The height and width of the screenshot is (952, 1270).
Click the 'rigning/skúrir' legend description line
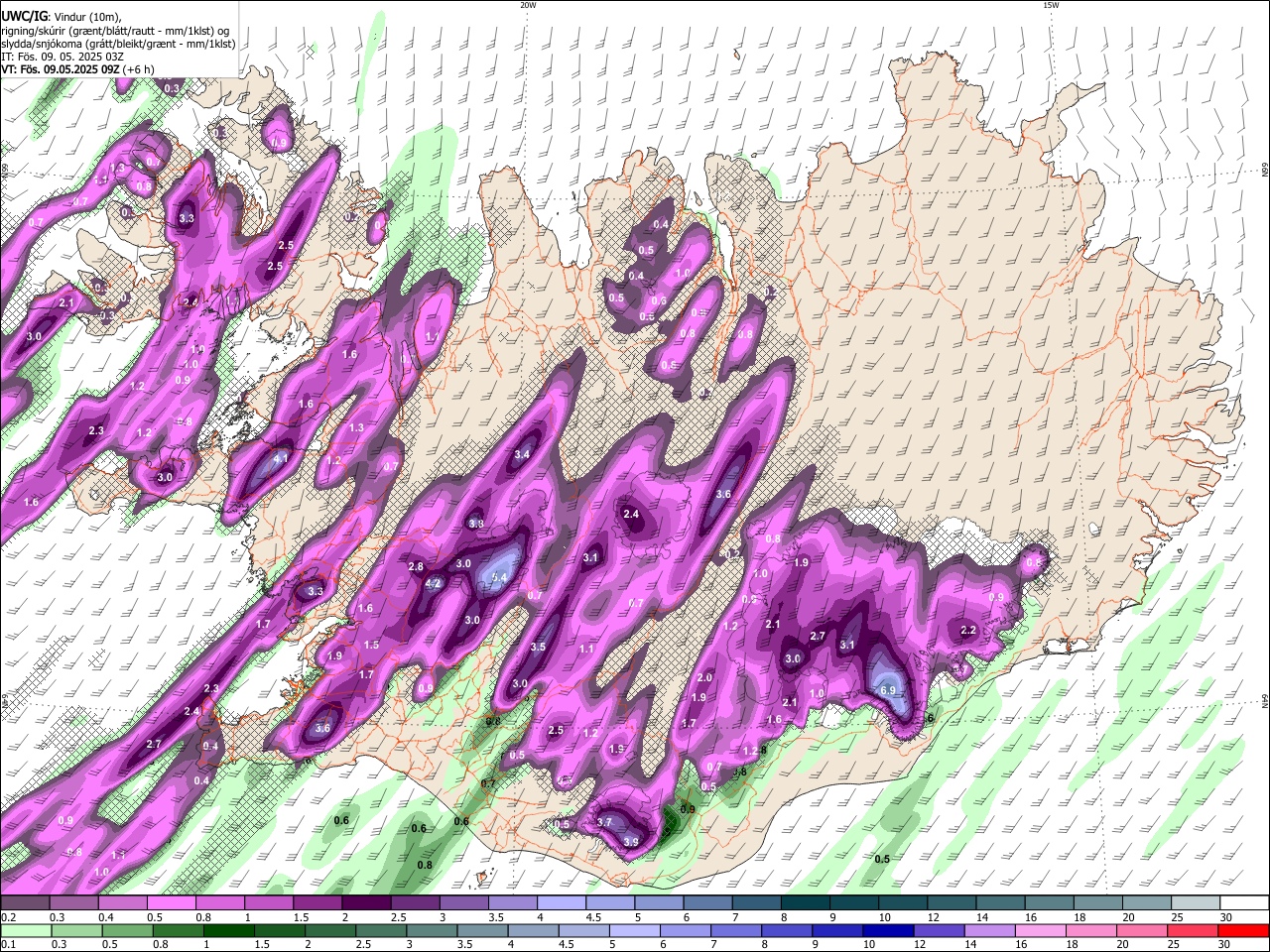pyautogui.click(x=115, y=31)
